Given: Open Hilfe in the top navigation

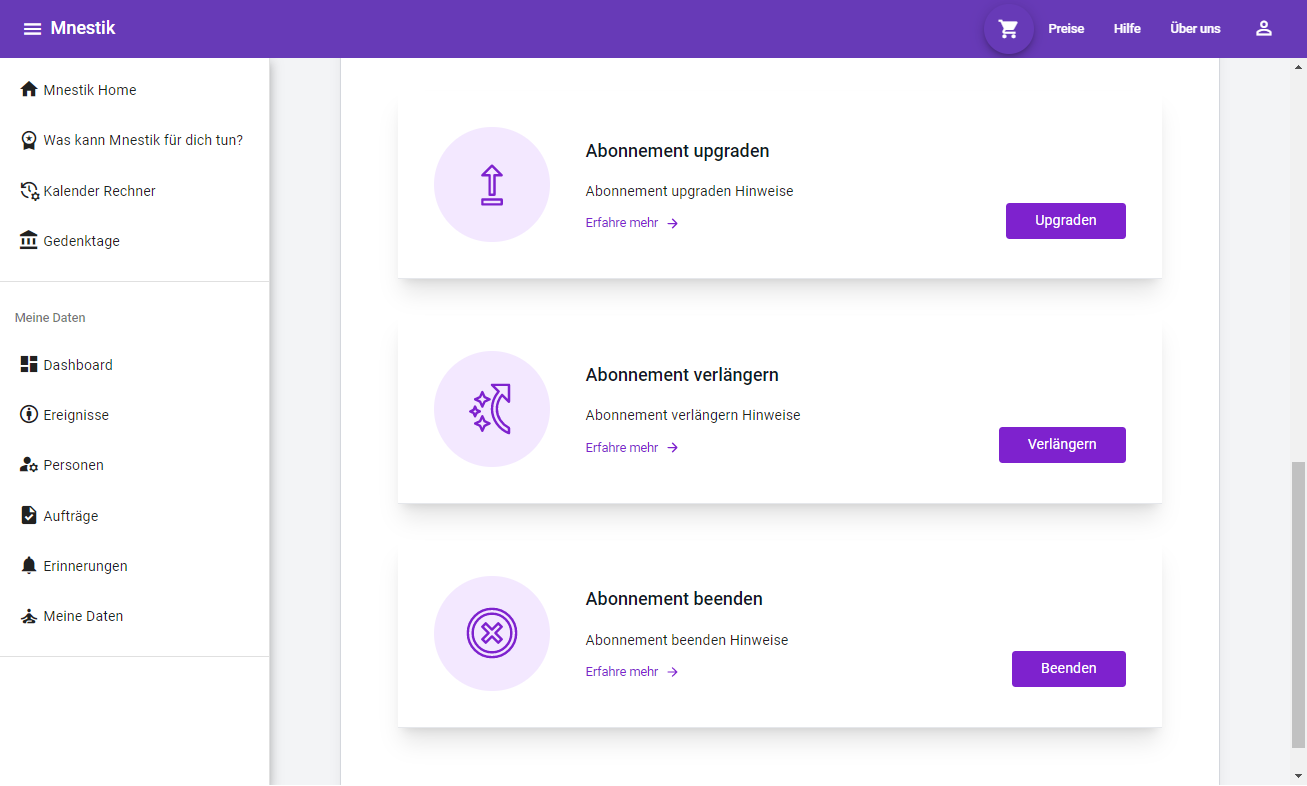Looking at the screenshot, I should pos(1127,29).
